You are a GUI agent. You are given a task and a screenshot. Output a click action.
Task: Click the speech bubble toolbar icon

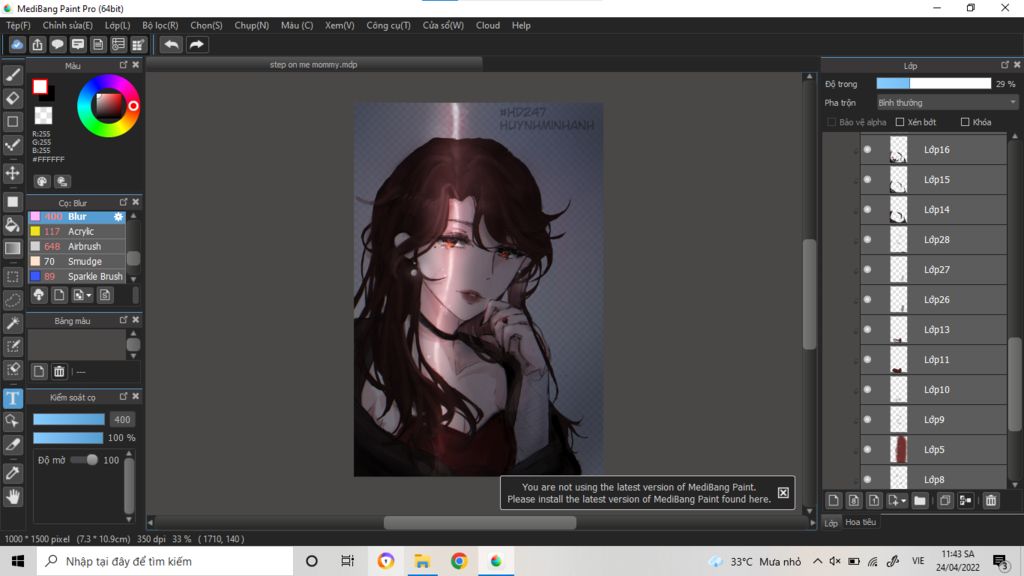point(57,44)
